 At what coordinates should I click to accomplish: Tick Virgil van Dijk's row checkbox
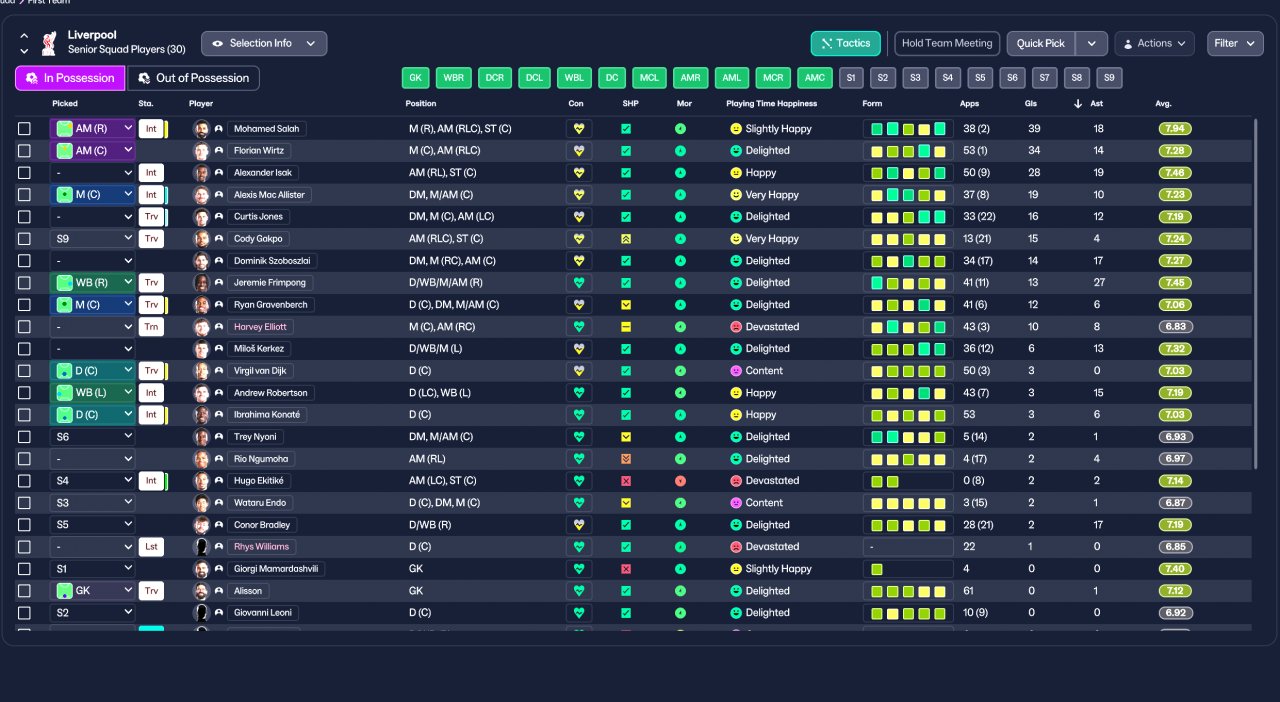click(x=24, y=371)
